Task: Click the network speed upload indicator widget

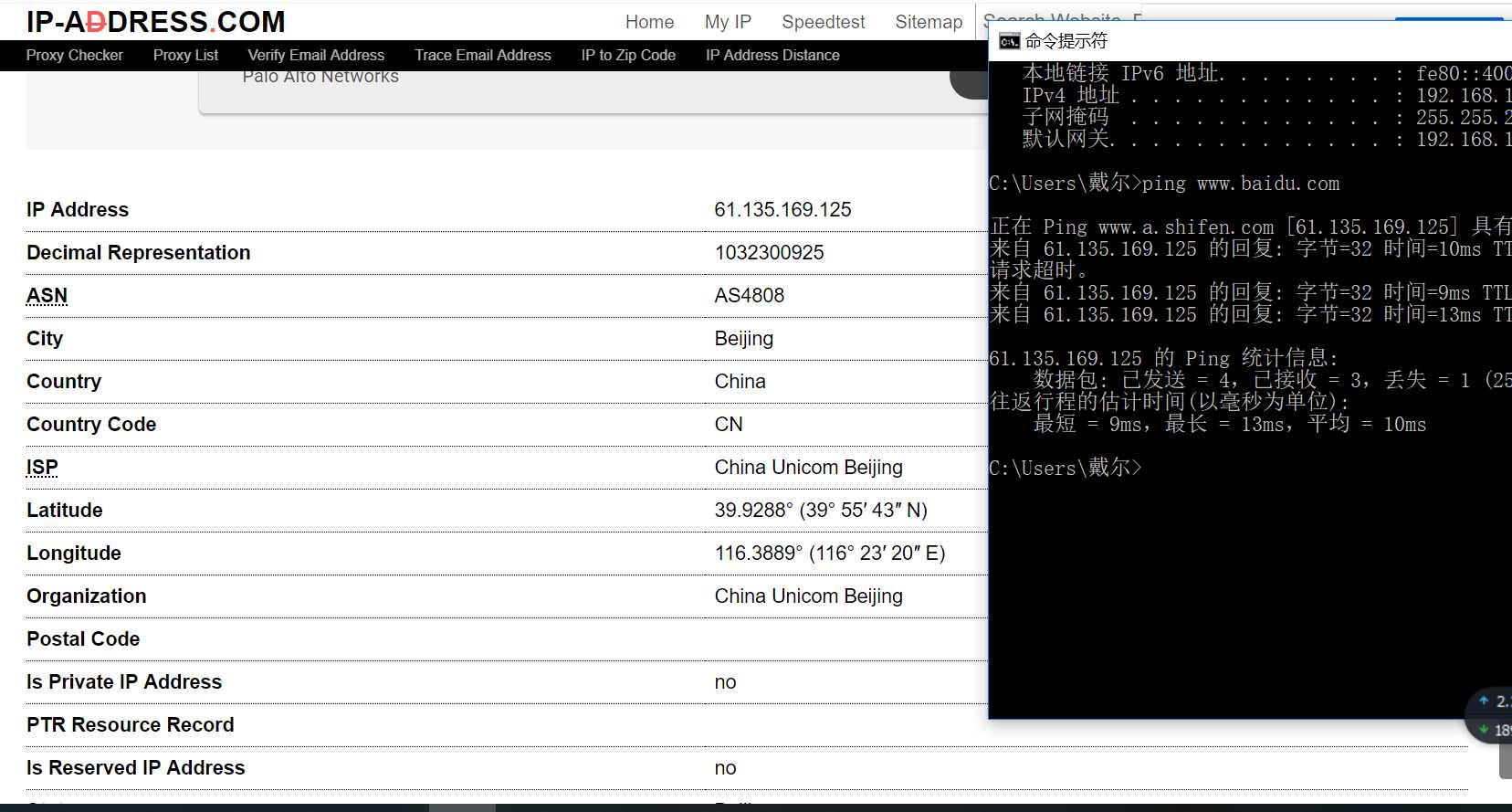Action: 1496,701
